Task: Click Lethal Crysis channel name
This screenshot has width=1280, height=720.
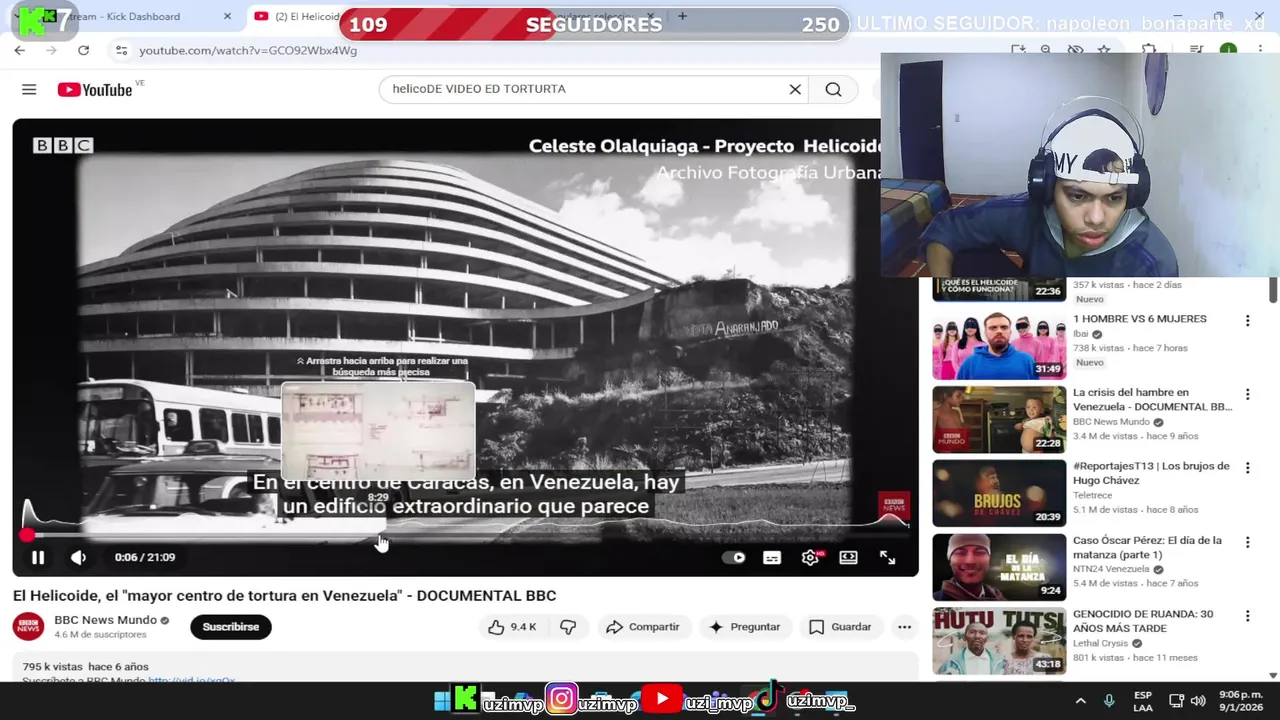Action: [x=1100, y=643]
